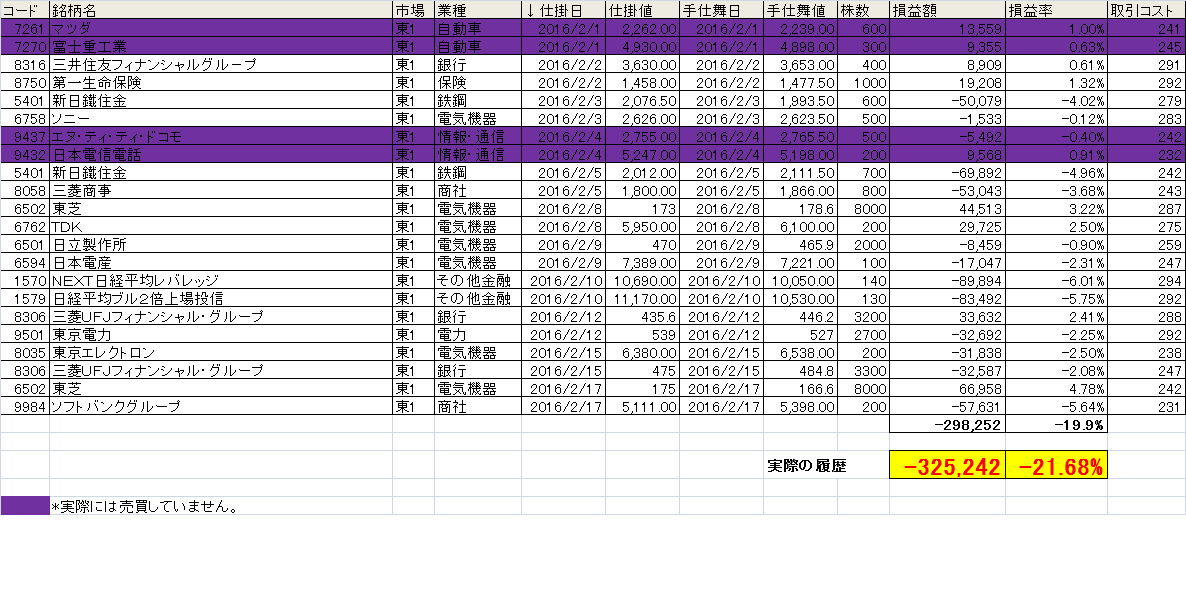
Task: Click the ↓仕掛日 sorted column header
Action: [563, 10]
